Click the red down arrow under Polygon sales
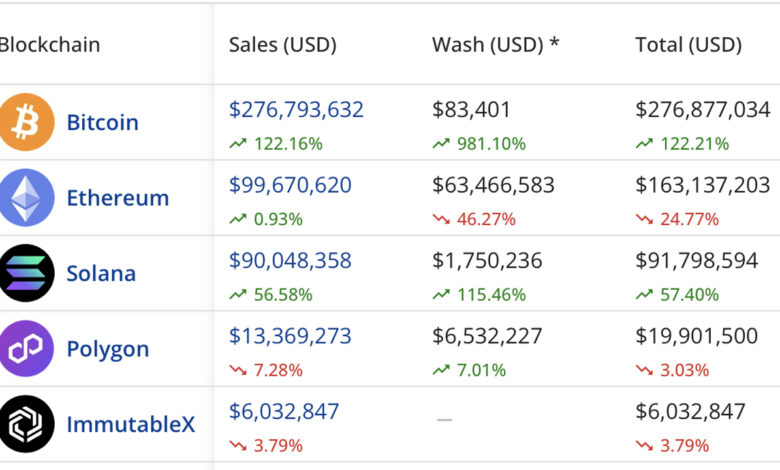The height and width of the screenshot is (470, 780). [238, 370]
